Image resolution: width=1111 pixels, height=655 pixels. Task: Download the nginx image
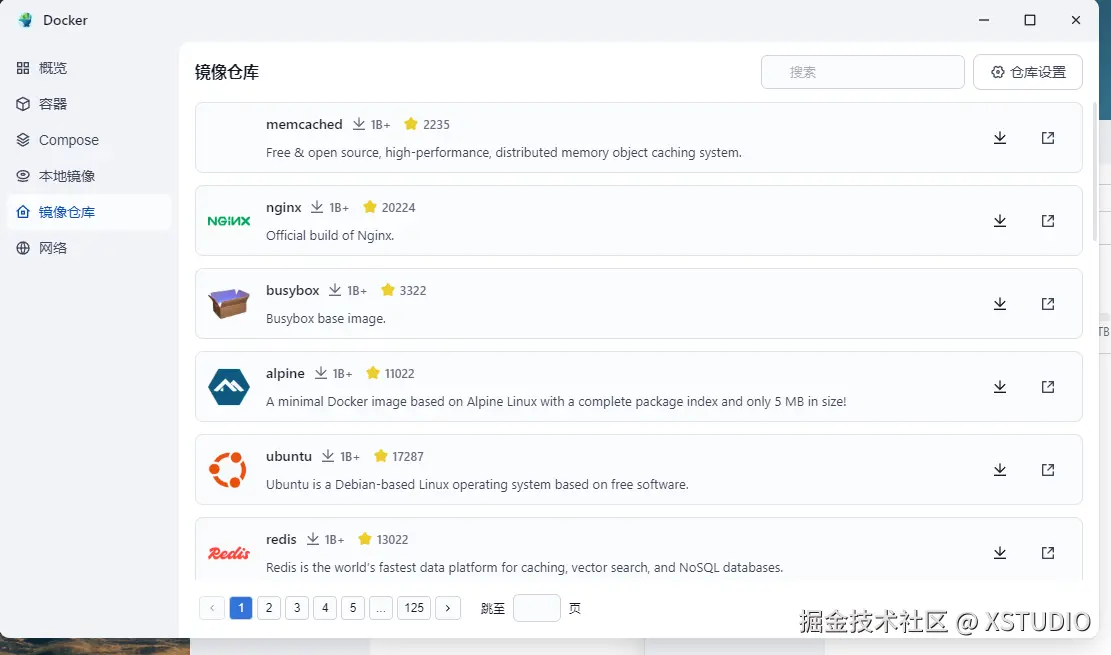point(1000,220)
